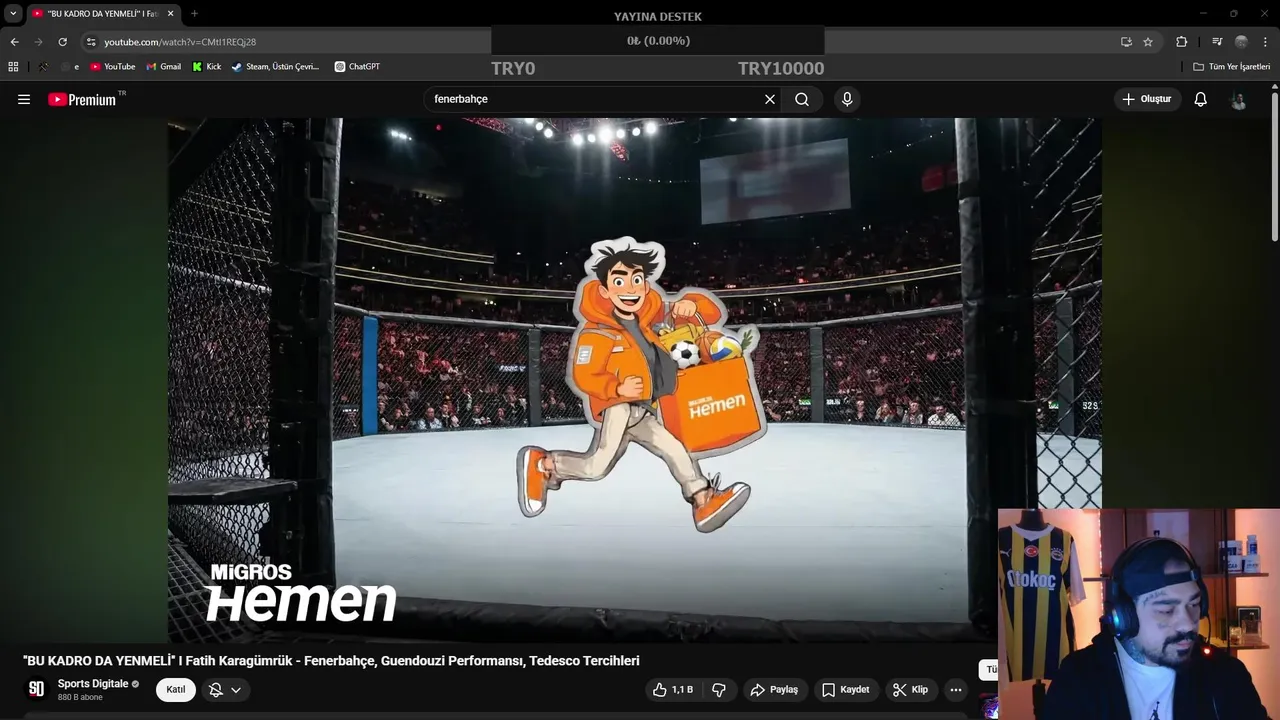Bookmark this page with the star
This screenshot has width=1280, height=720.
pyautogui.click(x=1148, y=42)
